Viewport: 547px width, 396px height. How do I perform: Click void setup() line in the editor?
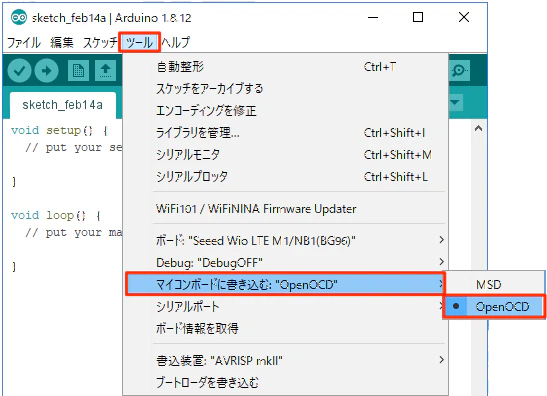tap(59, 130)
